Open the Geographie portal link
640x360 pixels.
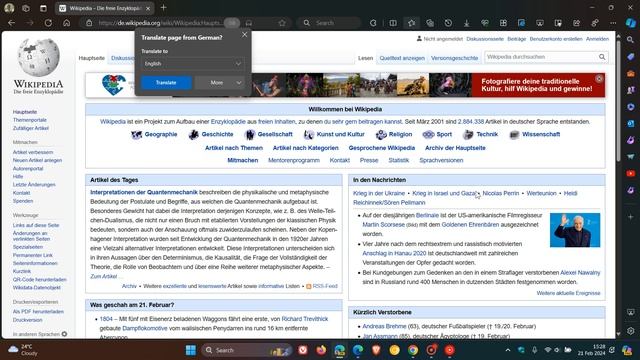(x=161, y=134)
